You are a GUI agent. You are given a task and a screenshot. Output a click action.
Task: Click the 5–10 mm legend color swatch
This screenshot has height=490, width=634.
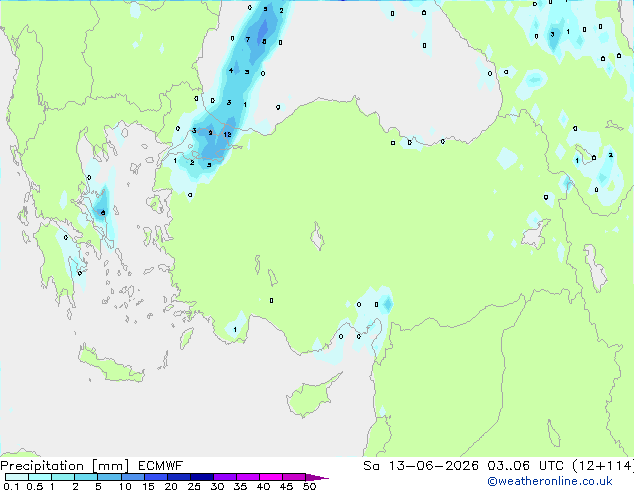coord(109,477)
